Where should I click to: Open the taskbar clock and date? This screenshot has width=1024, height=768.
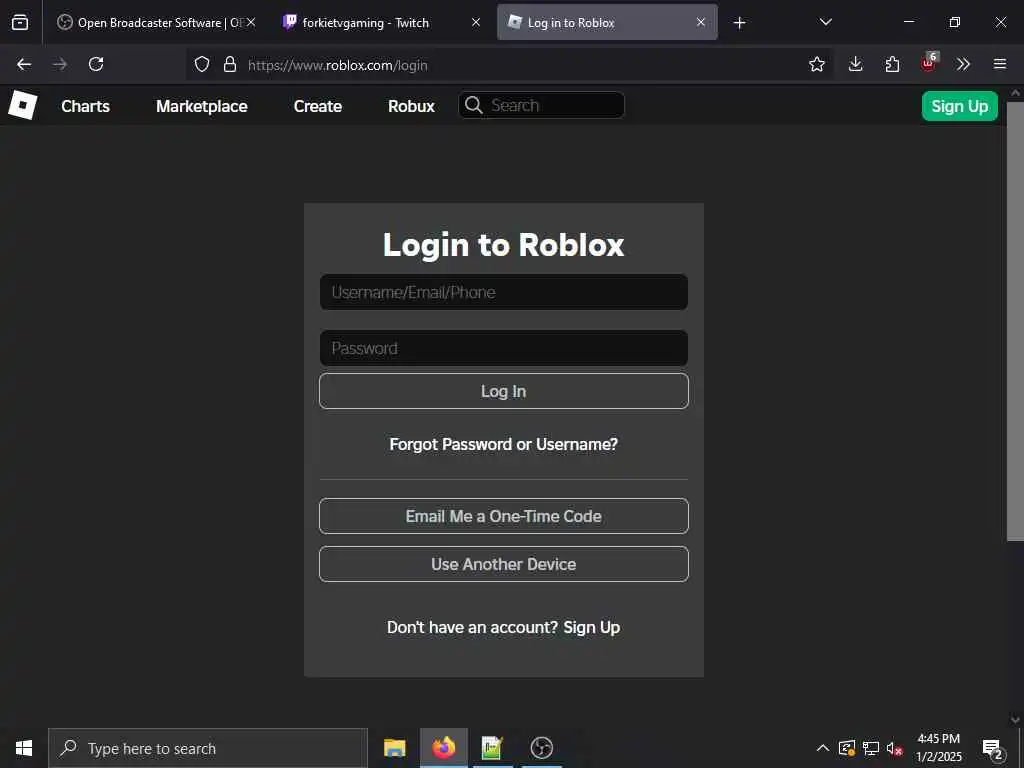[x=938, y=748]
